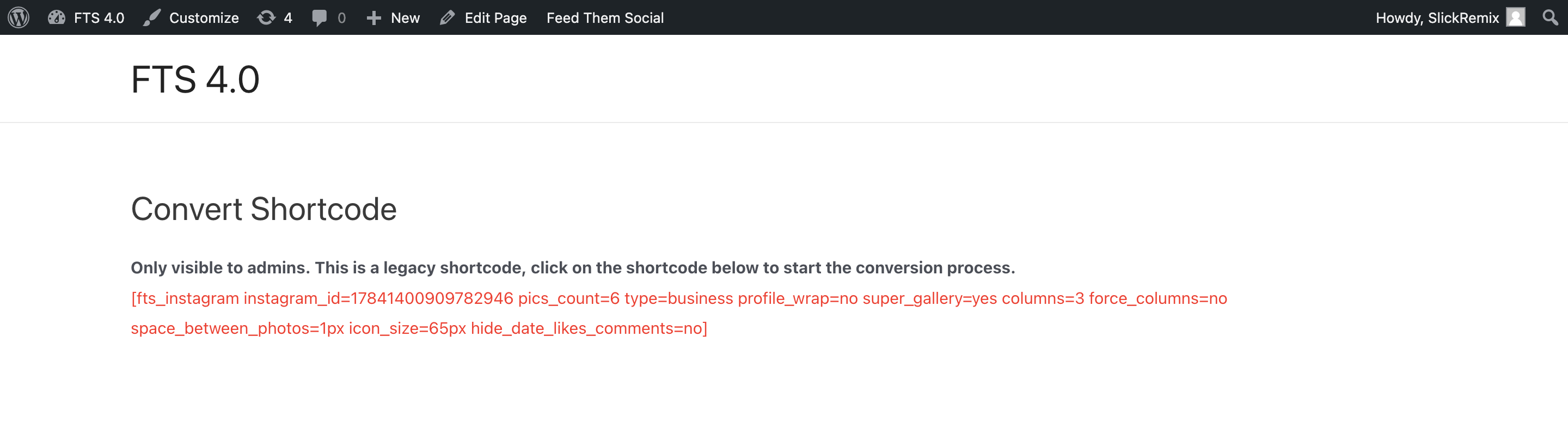The height and width of the screenshot is (440, 1568).
Task: Open Feed Them Social menu
Action: 604,17
